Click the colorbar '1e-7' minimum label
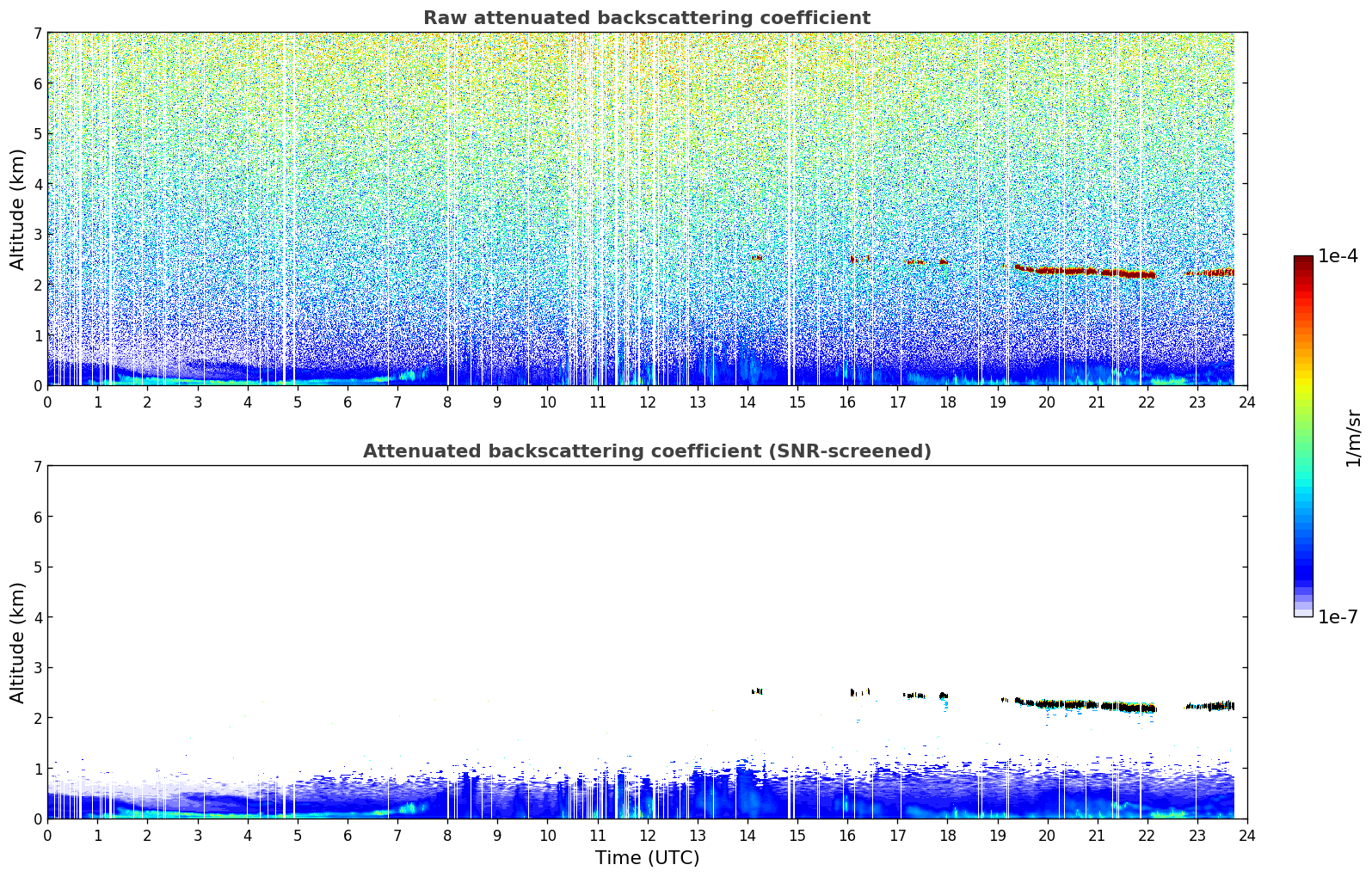 (1338, 617)
